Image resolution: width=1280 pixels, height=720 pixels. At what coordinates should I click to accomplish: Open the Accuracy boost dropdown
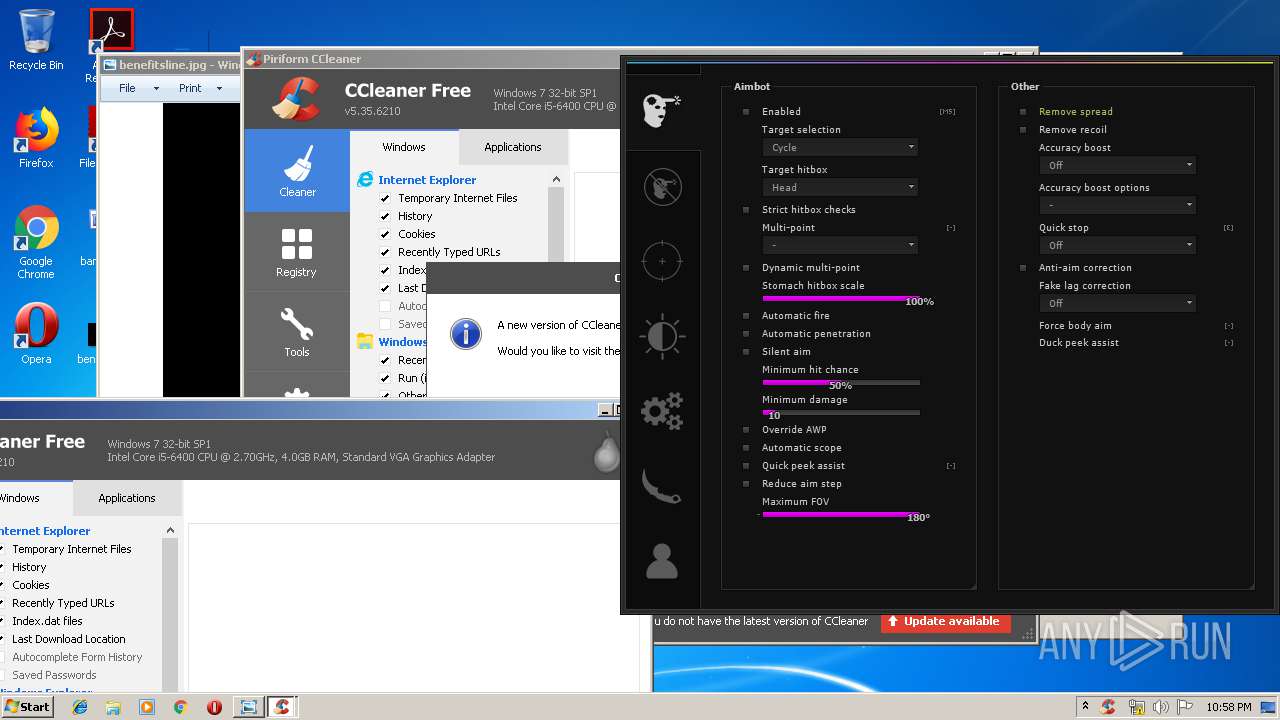click(1117, 165)
